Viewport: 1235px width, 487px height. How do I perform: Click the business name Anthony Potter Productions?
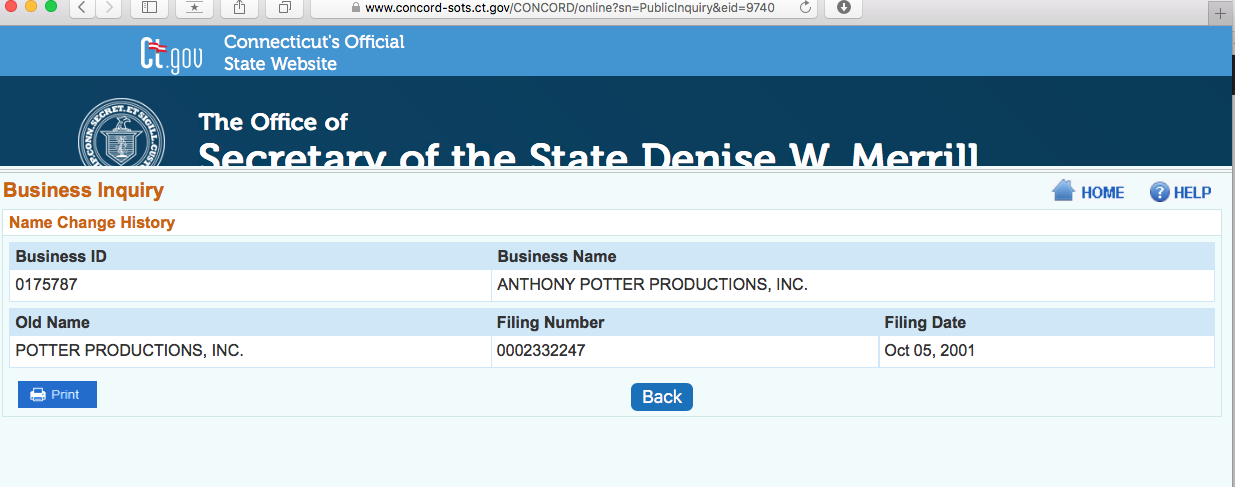652,285
